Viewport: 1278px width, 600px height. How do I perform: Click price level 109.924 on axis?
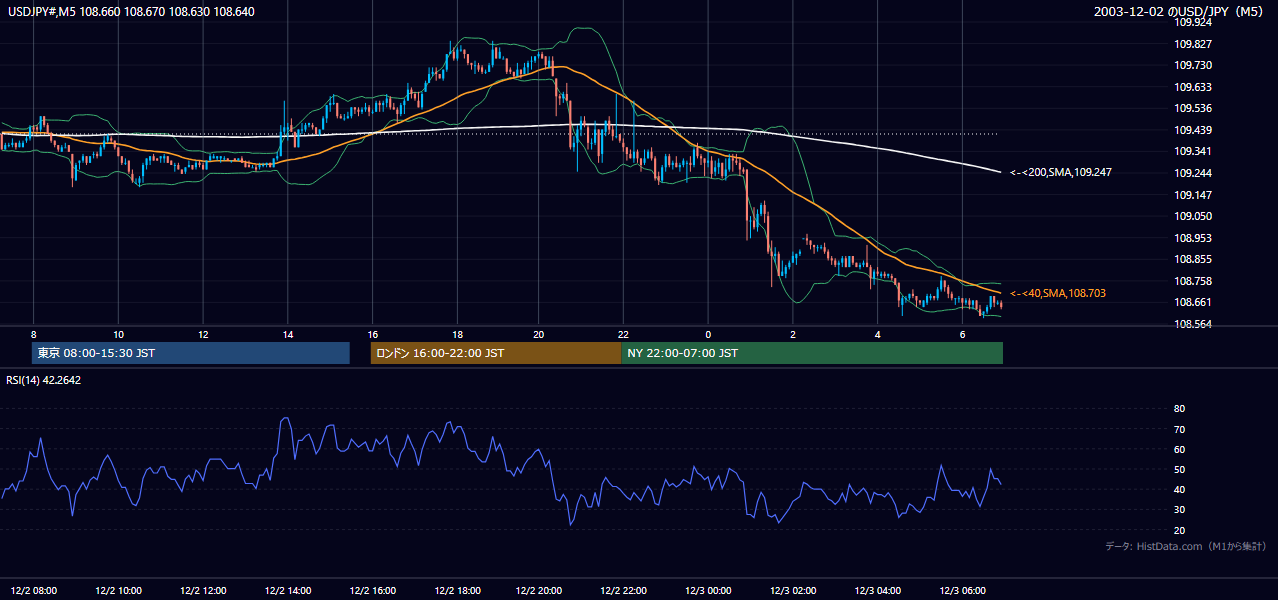(x=1194, y=22)
